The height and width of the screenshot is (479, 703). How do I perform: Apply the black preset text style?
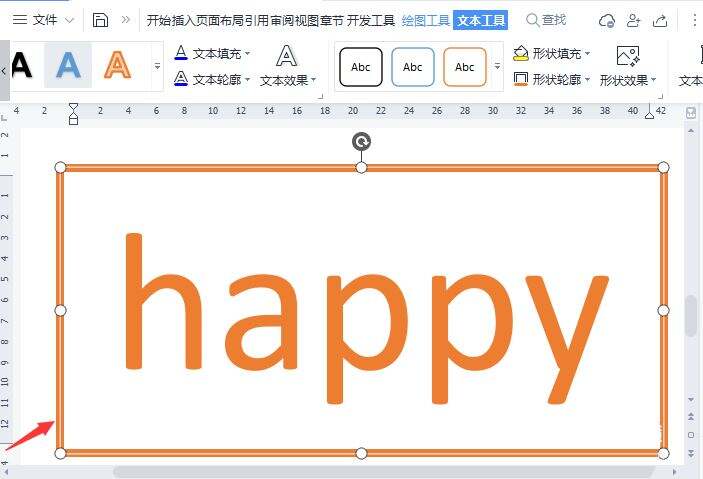[22, 65]
